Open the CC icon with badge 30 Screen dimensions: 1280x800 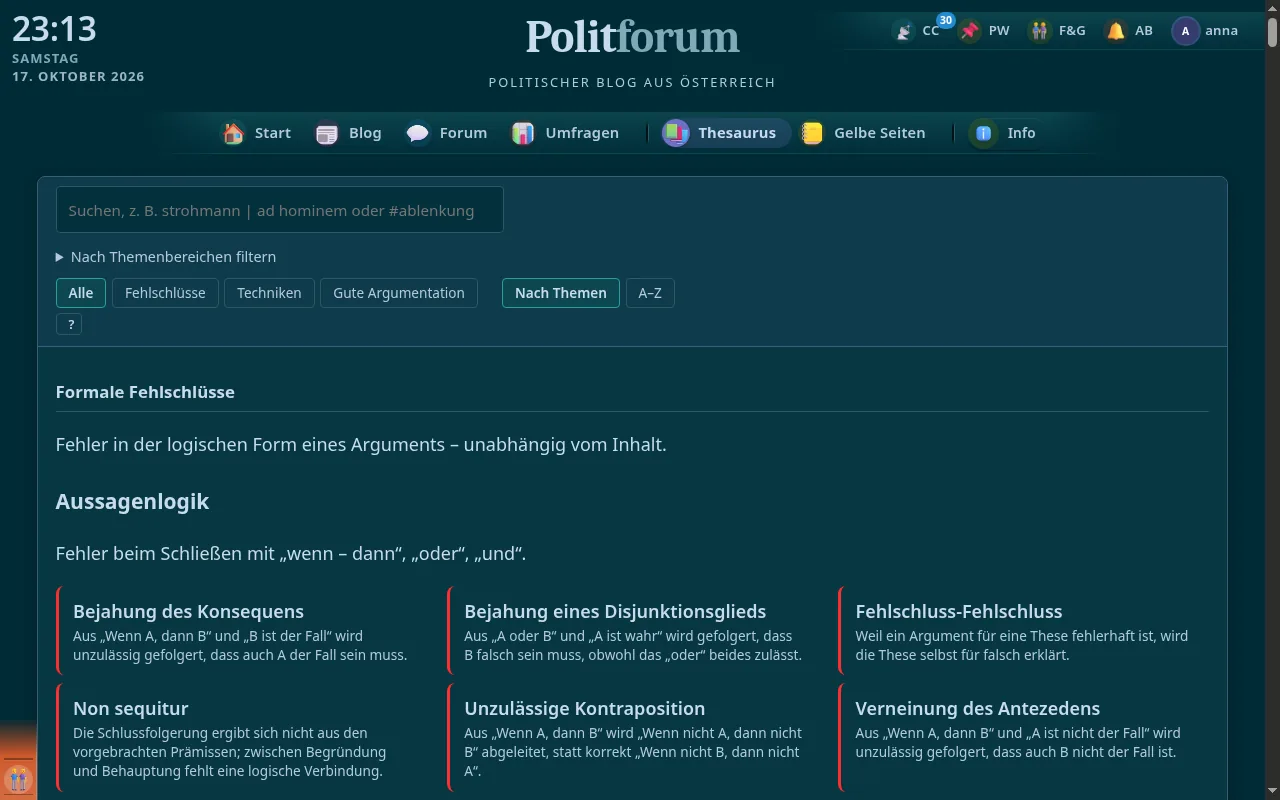[904, 31]
